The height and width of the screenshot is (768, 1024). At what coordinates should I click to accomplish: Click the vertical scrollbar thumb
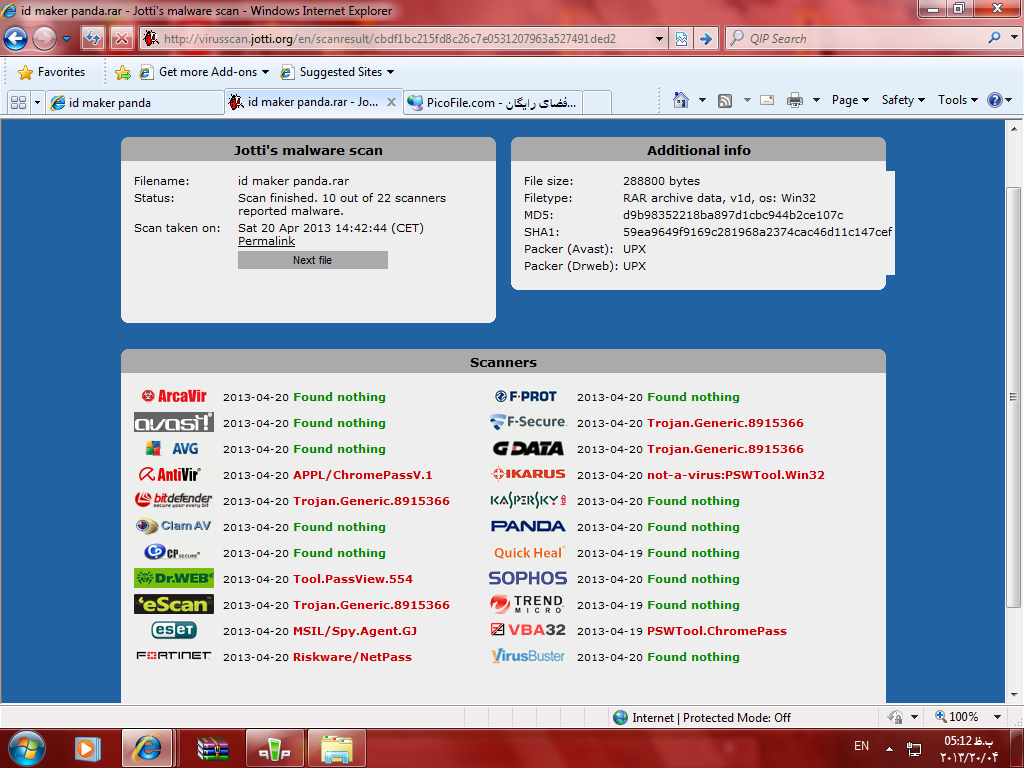coord(1013,397)
